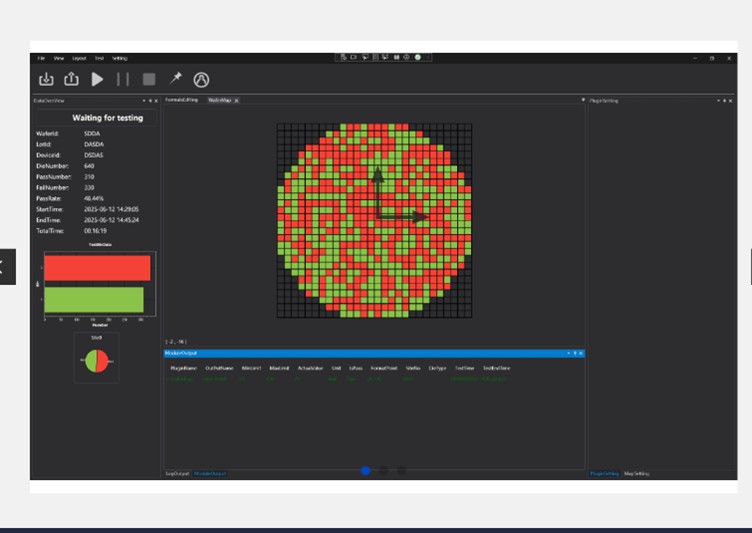Open the File menu

[41, 58]
